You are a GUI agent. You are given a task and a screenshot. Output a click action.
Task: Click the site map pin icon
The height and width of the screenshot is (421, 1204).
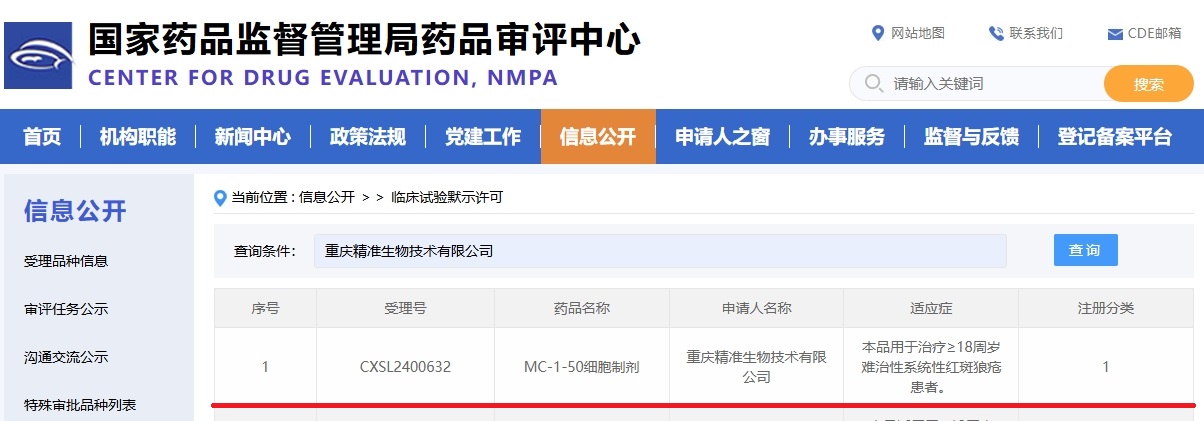pyautogui.click(x=878, y=33)
